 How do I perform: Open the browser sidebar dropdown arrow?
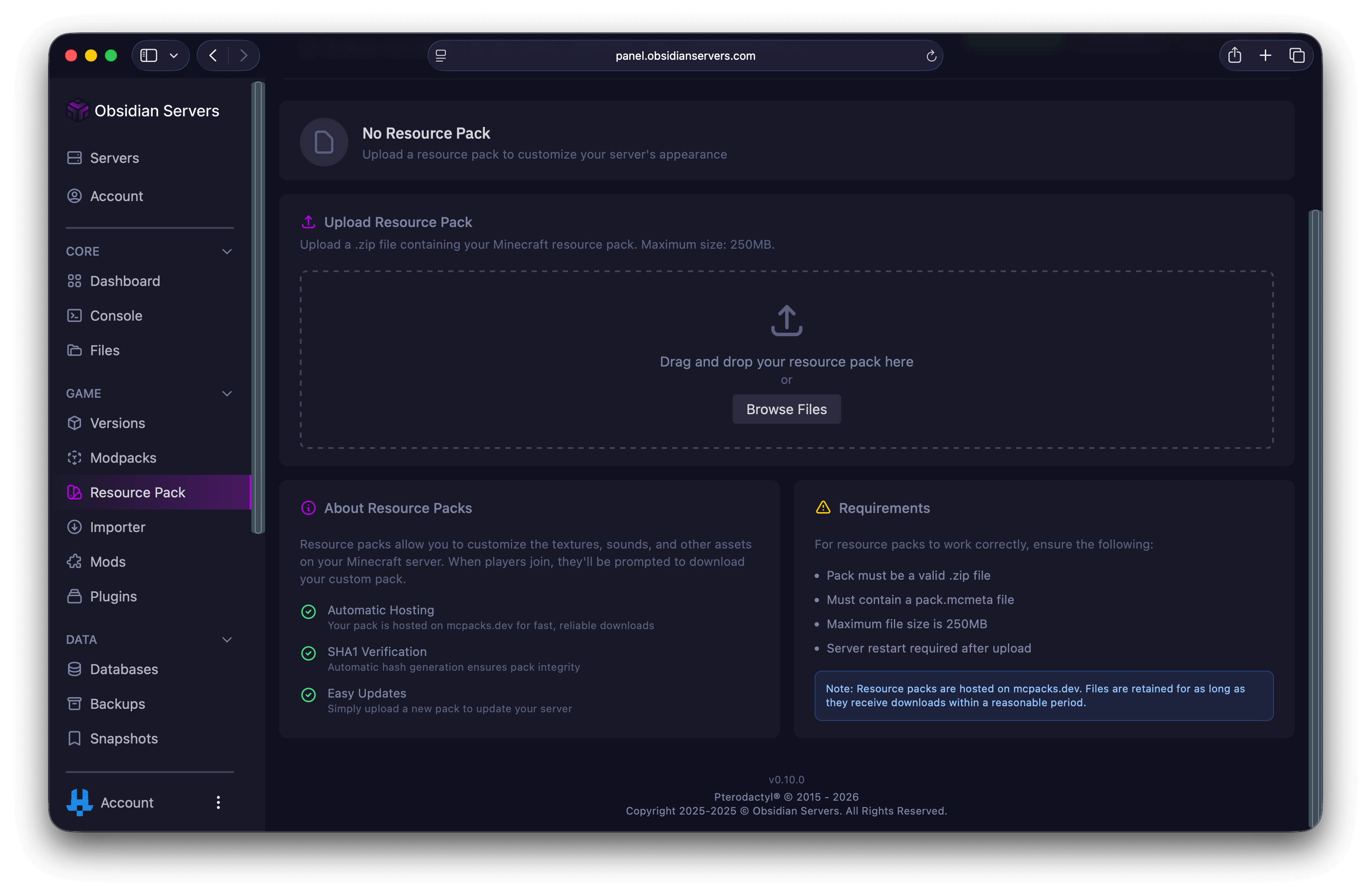pos(174,56)
